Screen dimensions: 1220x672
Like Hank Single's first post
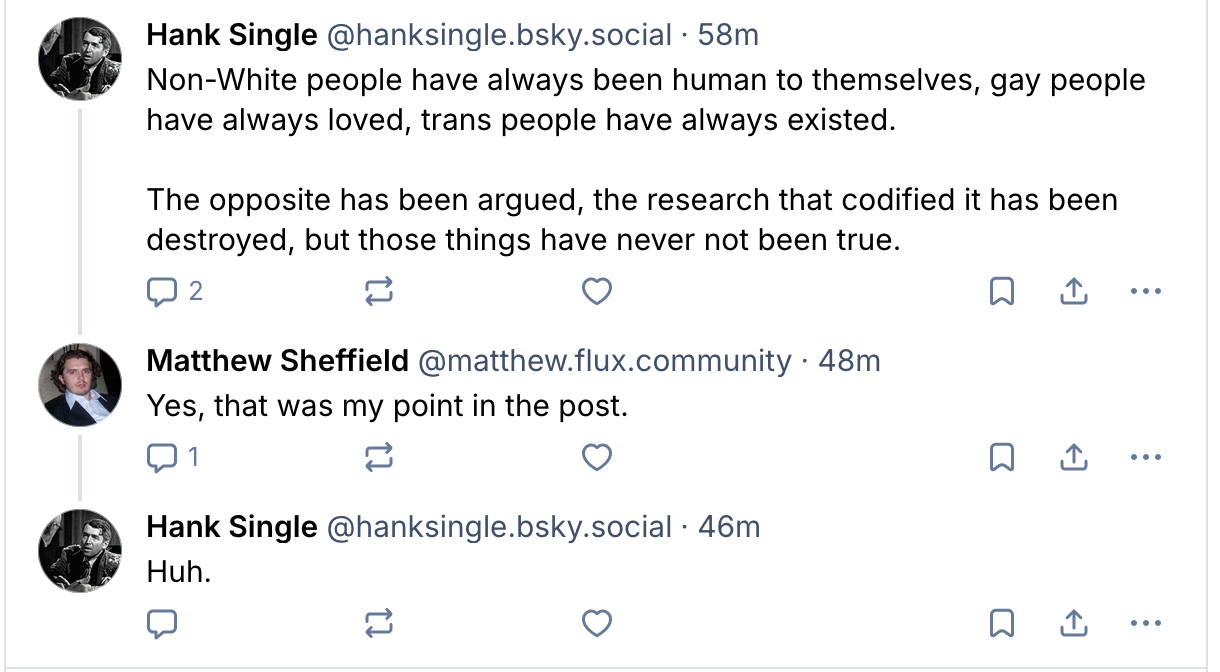point(597,291)
